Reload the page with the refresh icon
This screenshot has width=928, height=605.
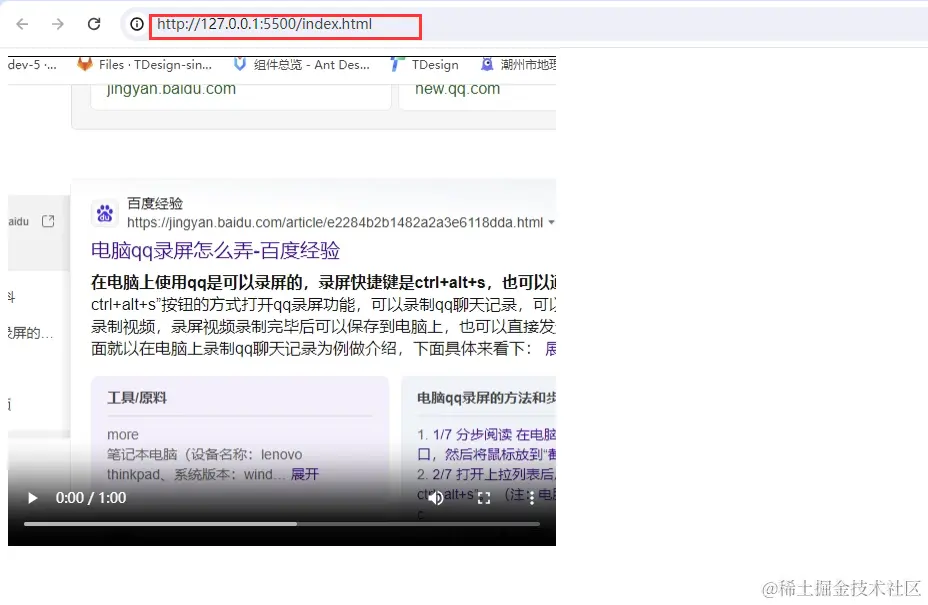[94, 24]
